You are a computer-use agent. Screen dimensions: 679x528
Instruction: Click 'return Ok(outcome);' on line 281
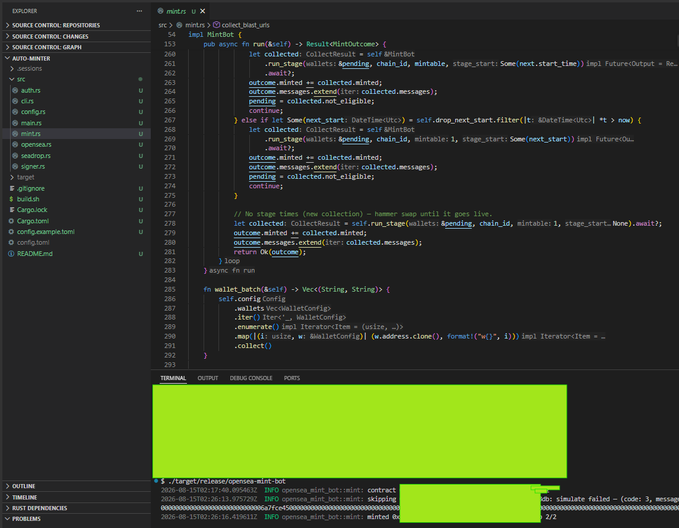click(x=270, y=252)
